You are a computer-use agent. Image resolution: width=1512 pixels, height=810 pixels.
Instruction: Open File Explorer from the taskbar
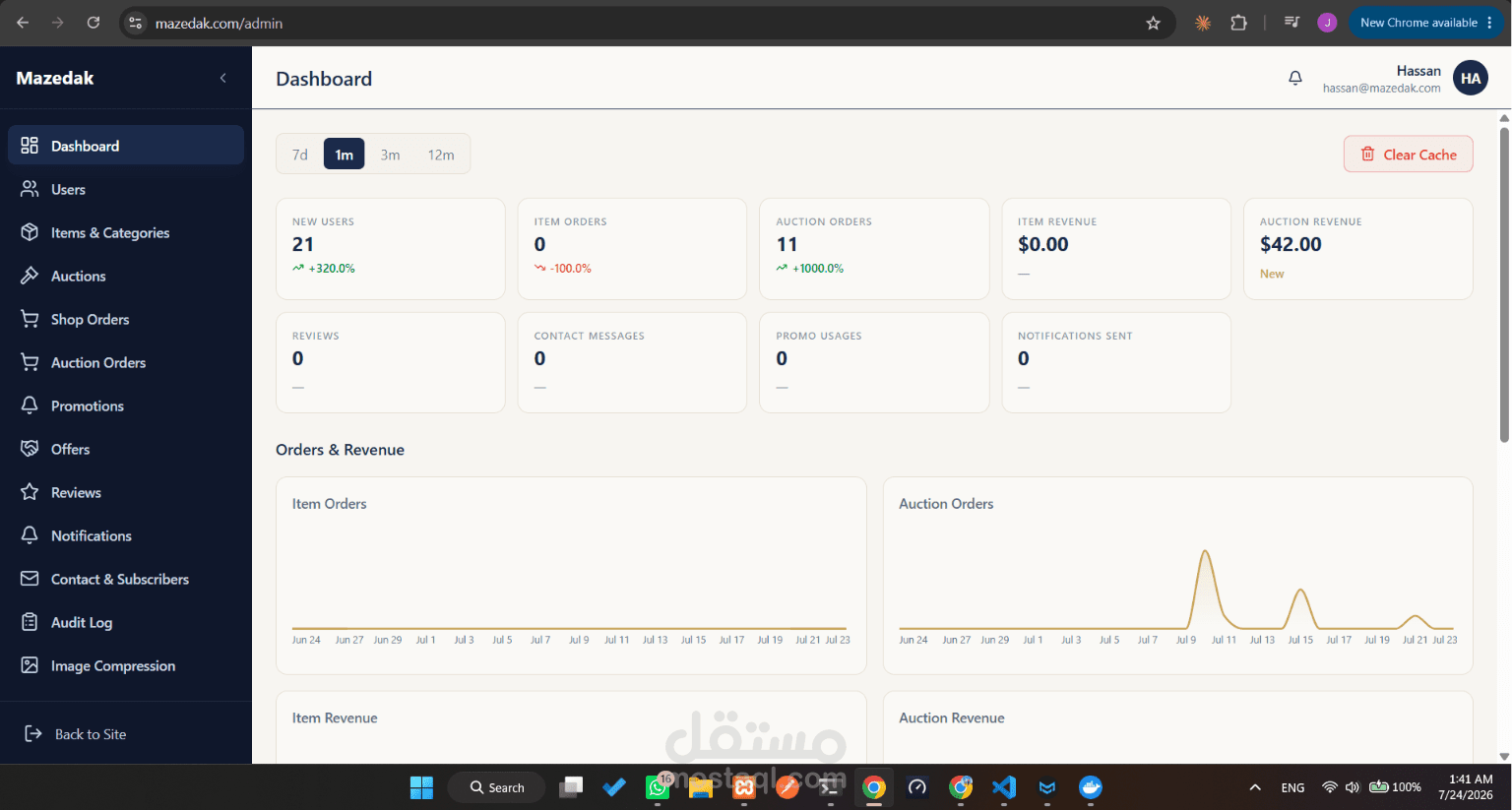701,787
